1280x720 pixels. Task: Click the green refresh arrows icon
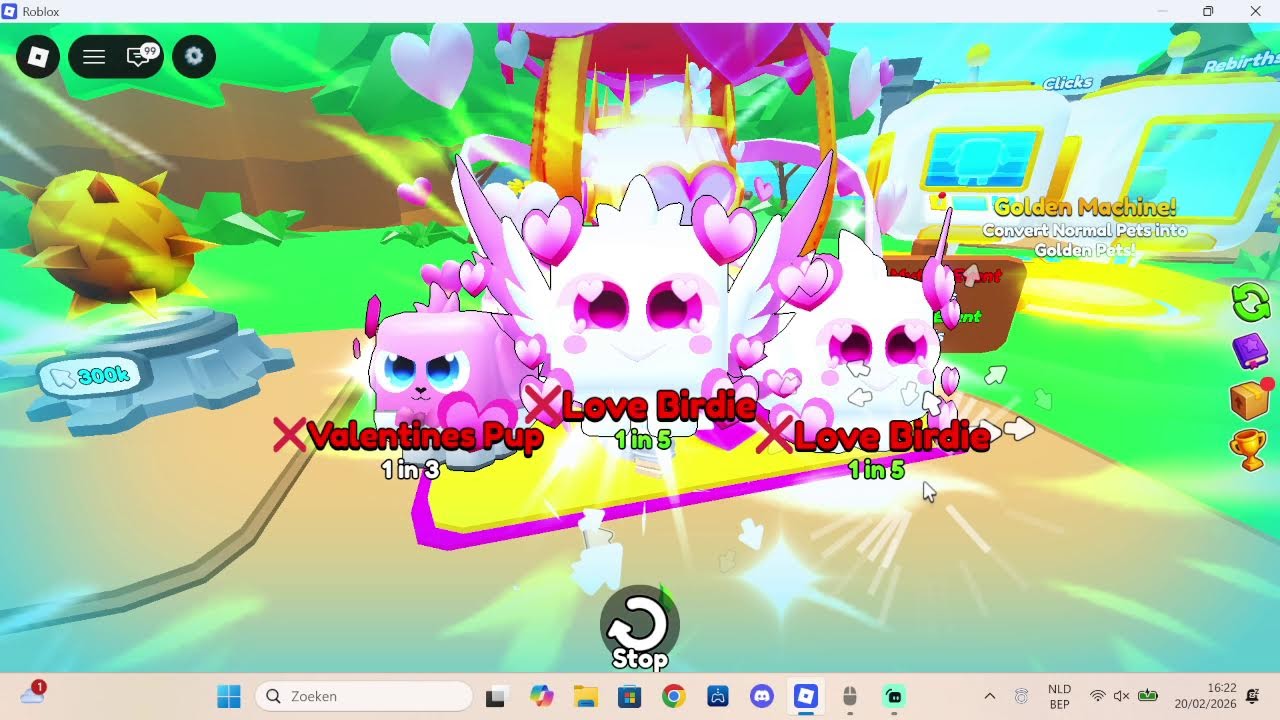1250,302
